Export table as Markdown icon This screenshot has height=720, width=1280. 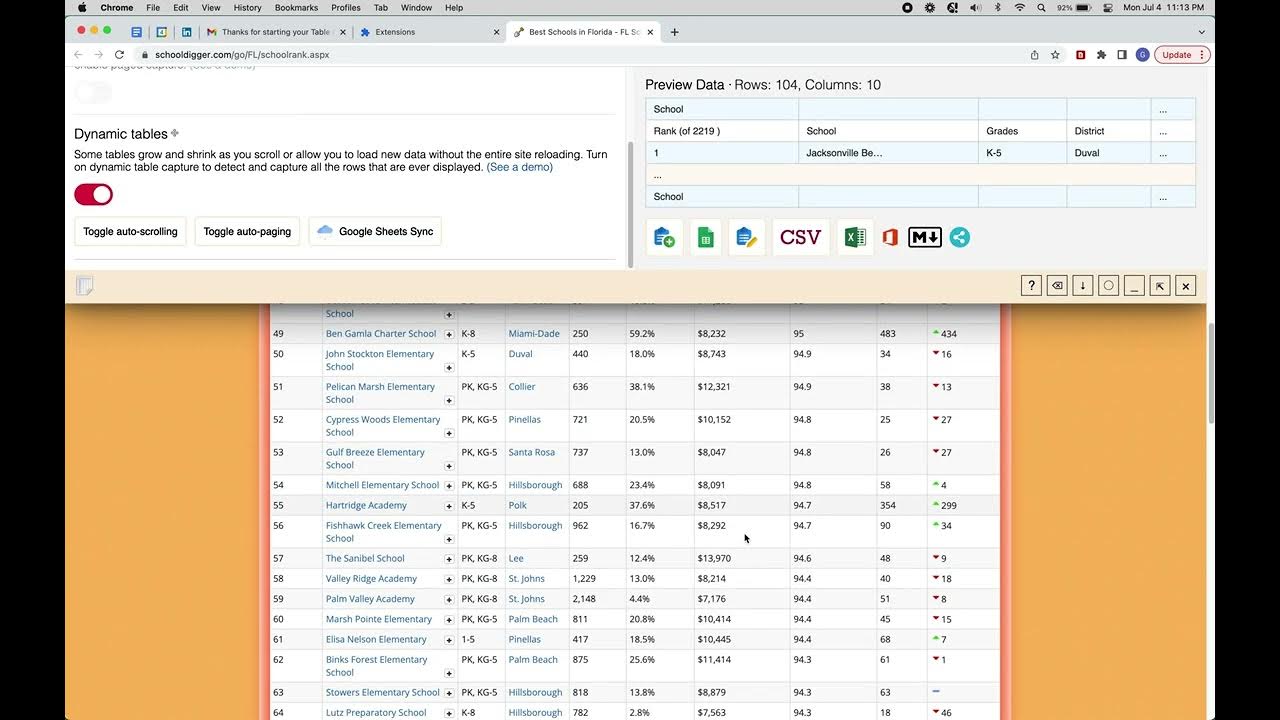(x=925, y=237)
